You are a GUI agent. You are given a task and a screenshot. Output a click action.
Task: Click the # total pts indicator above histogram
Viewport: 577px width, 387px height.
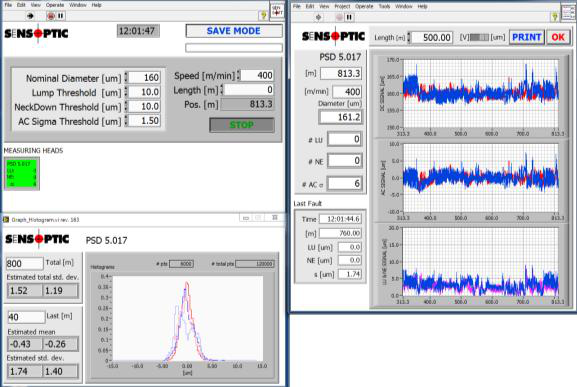pos(255,264)
